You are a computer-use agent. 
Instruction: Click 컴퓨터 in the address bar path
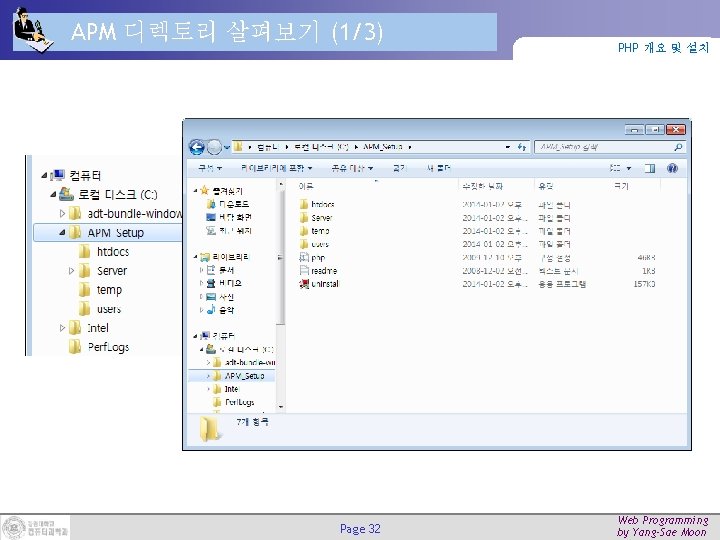[267, 147]
